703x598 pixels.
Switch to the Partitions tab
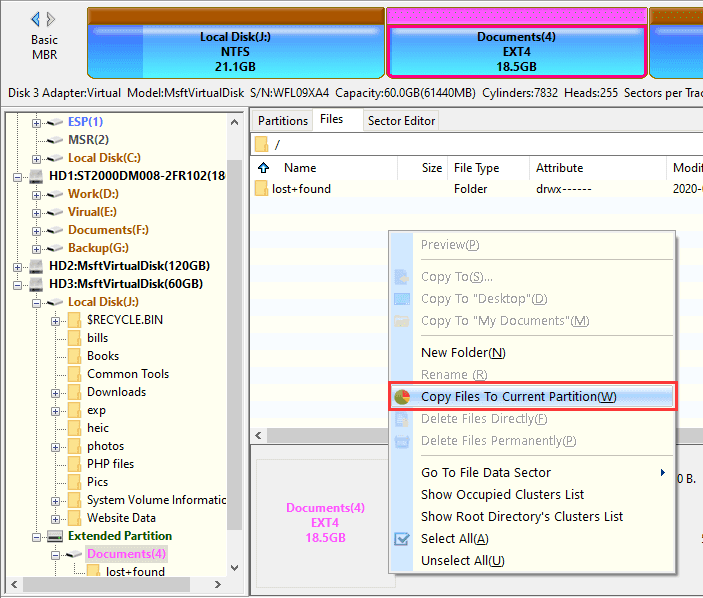[283, 121]
